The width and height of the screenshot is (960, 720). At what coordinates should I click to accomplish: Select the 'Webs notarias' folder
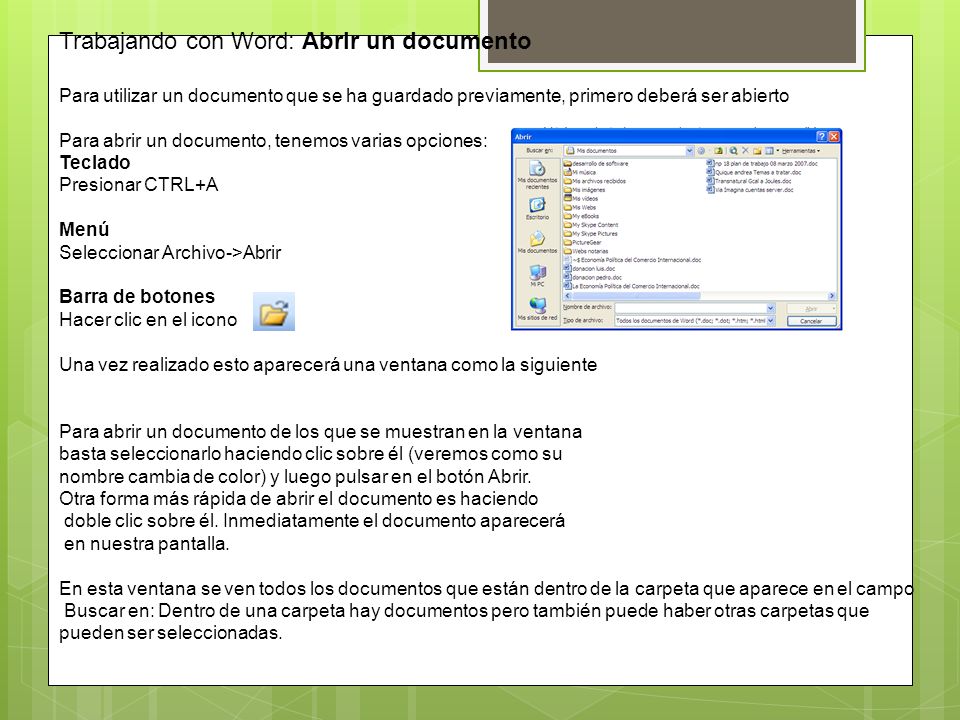pos(586,251)
